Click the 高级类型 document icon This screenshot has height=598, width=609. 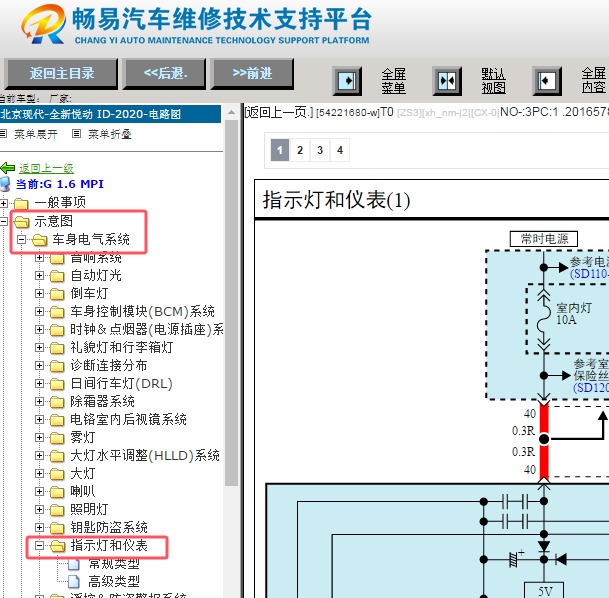[74, 582]
